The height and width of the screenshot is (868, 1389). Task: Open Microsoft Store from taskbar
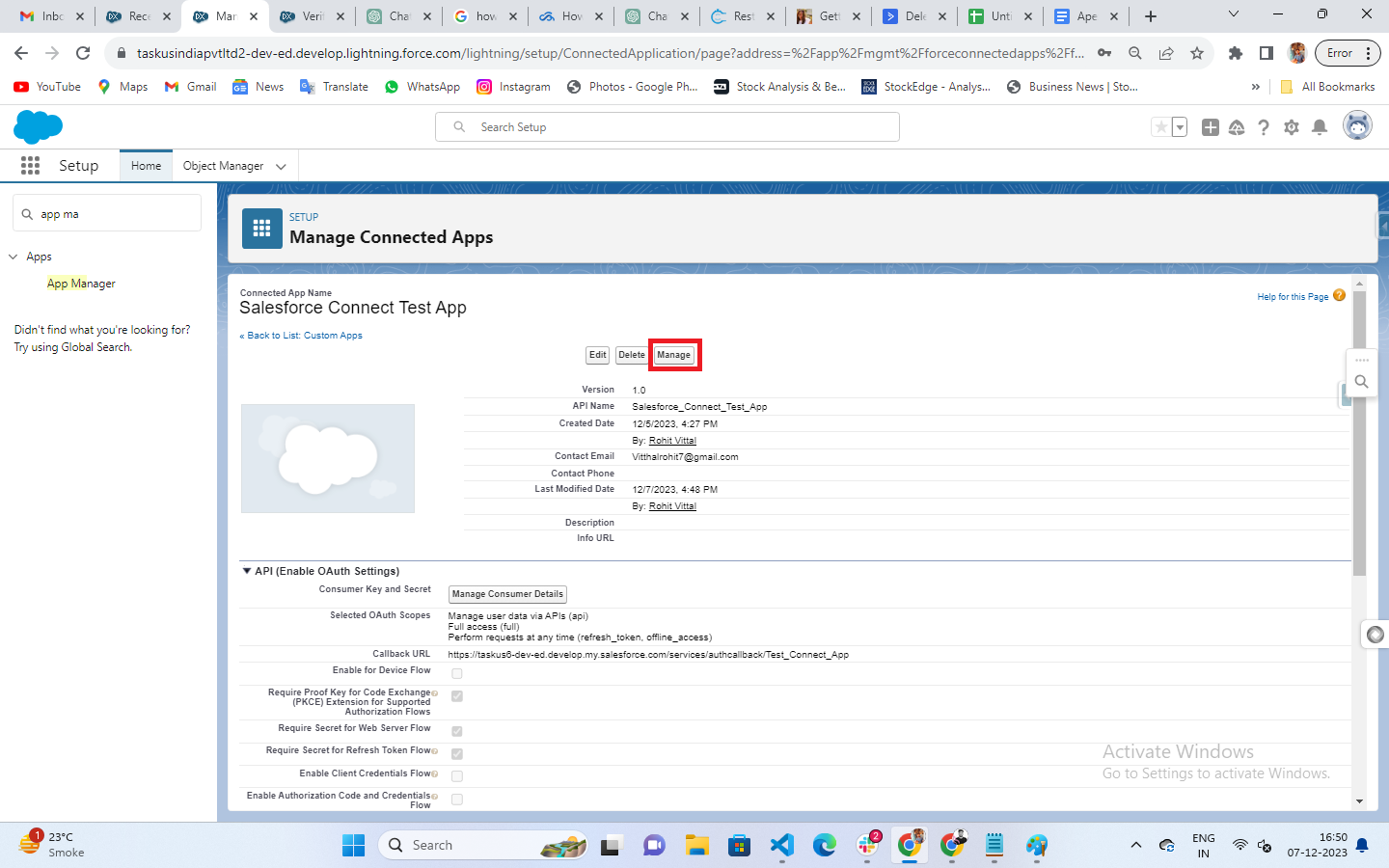click(x=740, y=846)
